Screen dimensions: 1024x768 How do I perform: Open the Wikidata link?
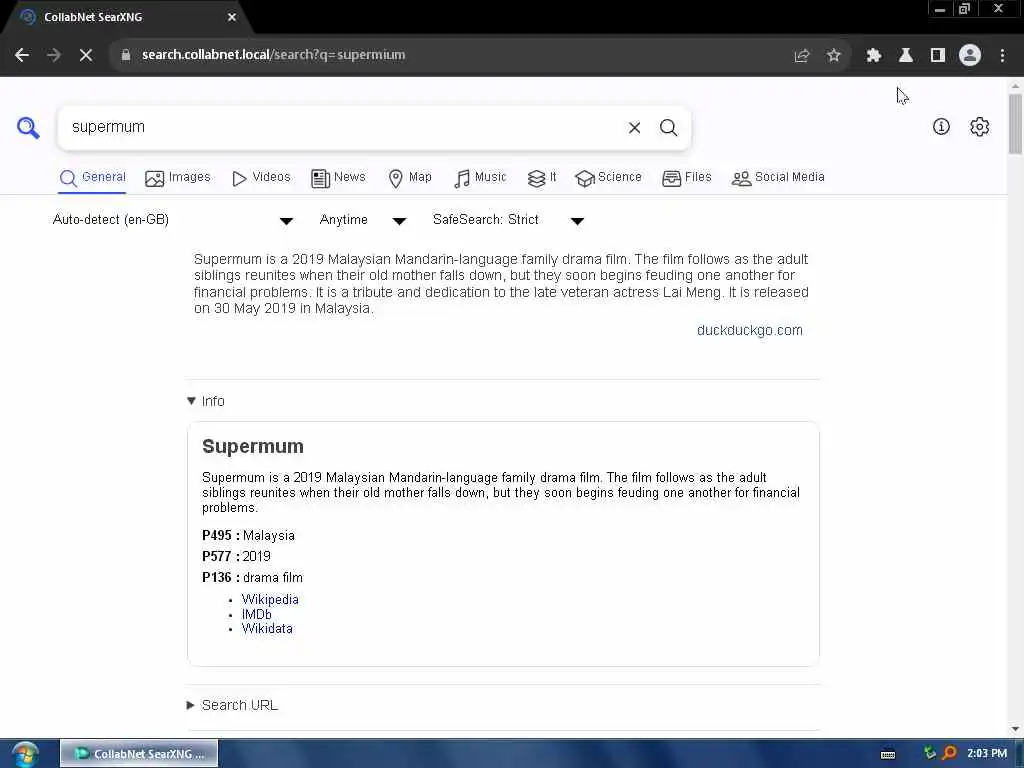click(x=267, y=629)
